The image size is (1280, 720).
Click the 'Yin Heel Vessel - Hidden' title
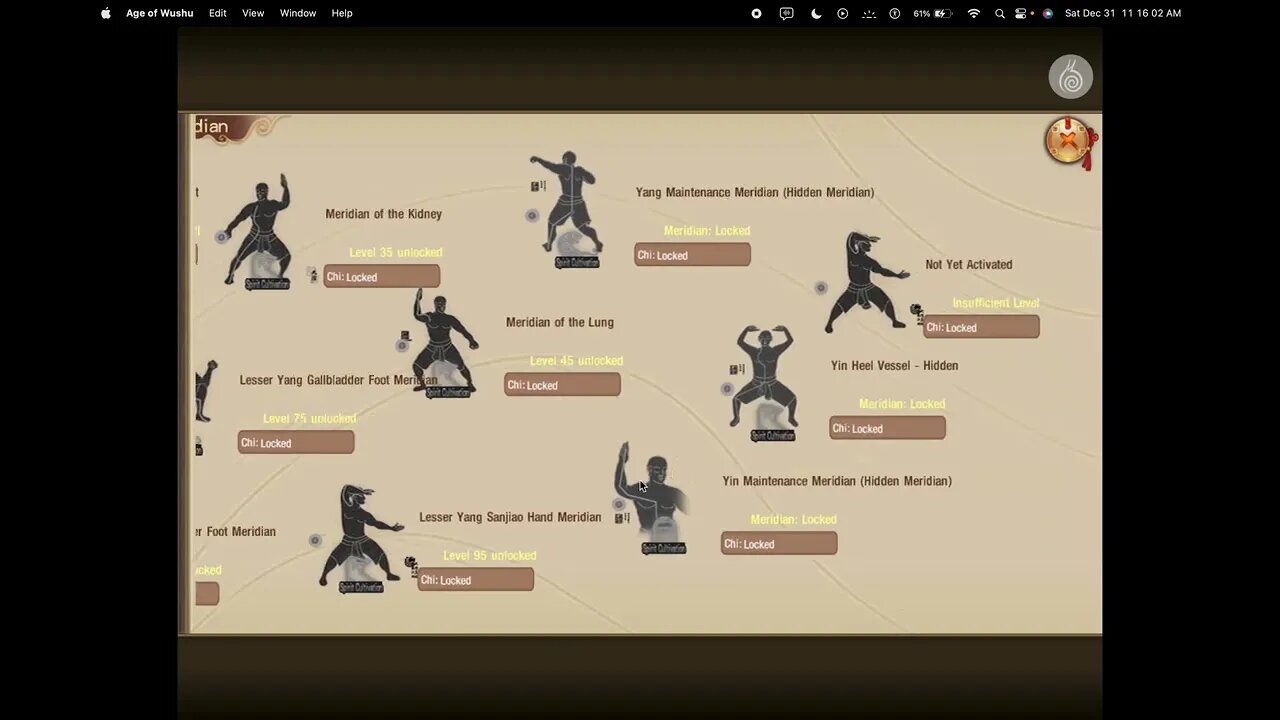coord(895,366)
